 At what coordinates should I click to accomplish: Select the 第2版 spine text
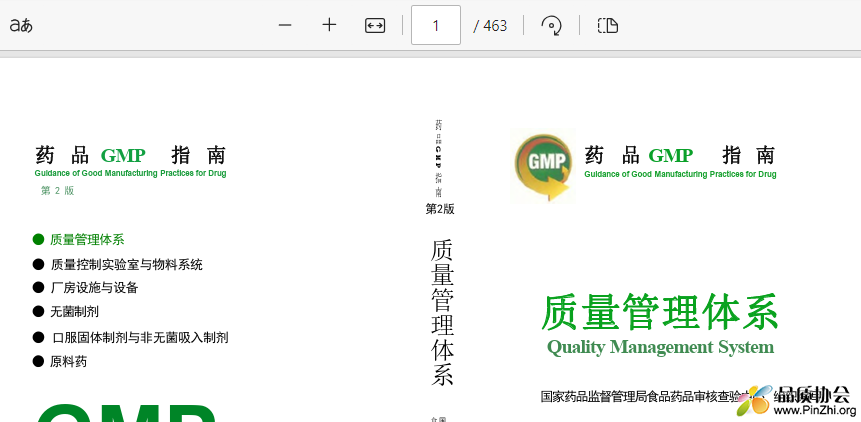click(x=440, y=209)
